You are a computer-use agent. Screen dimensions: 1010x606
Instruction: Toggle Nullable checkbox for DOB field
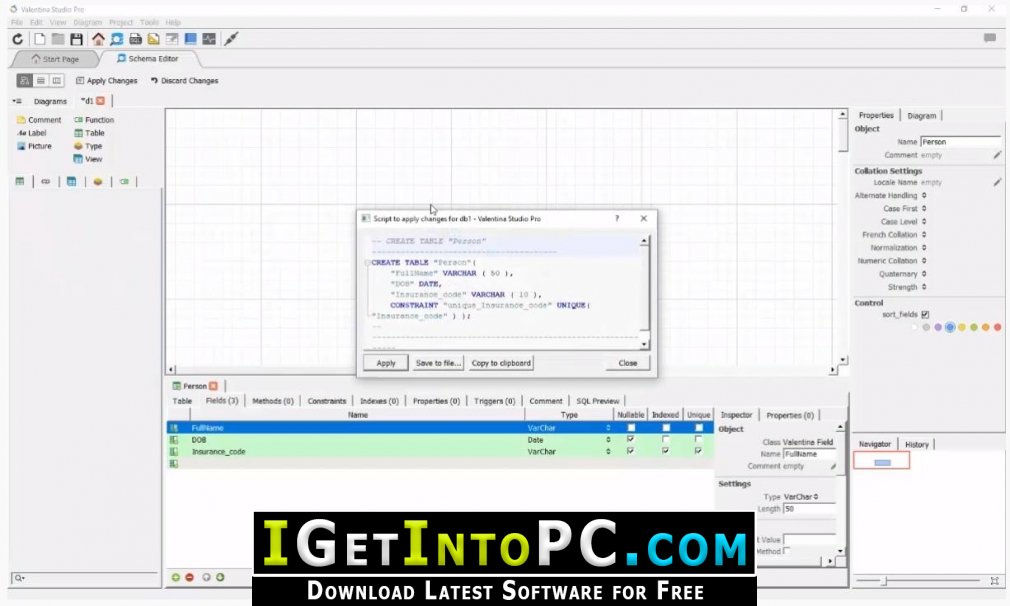pyautogui.click(x=631, y=439)
